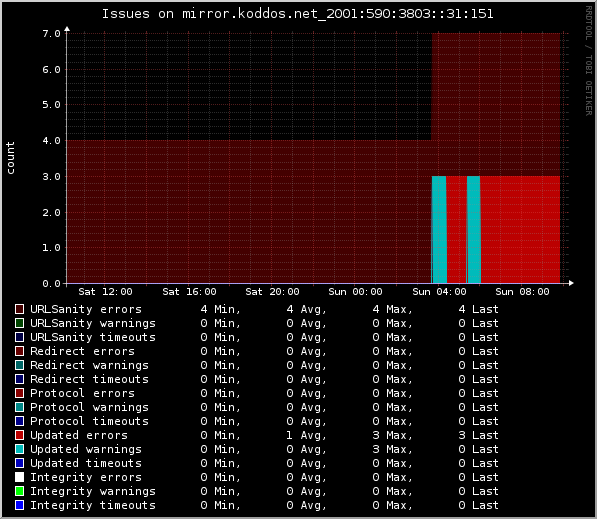
Task: Click the Integrity warnings bright green swatch
Action: (x=19, y=491)
